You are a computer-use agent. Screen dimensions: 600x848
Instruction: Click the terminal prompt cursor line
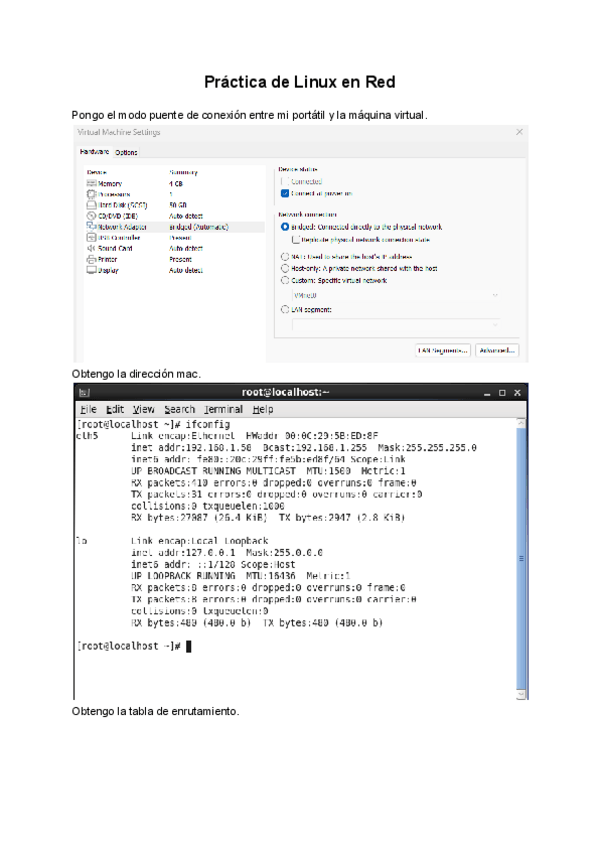(x=134, y=646)
